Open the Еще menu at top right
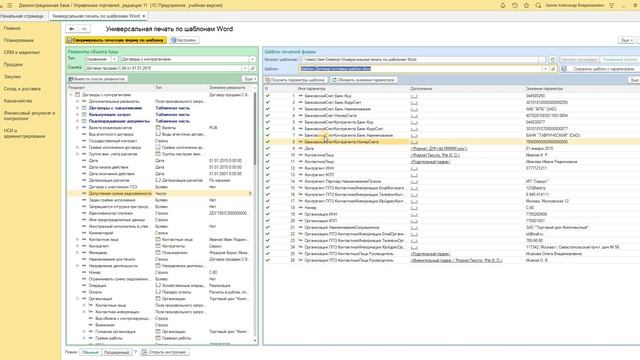This screenshot has width=640, height=360. (627, 40)
